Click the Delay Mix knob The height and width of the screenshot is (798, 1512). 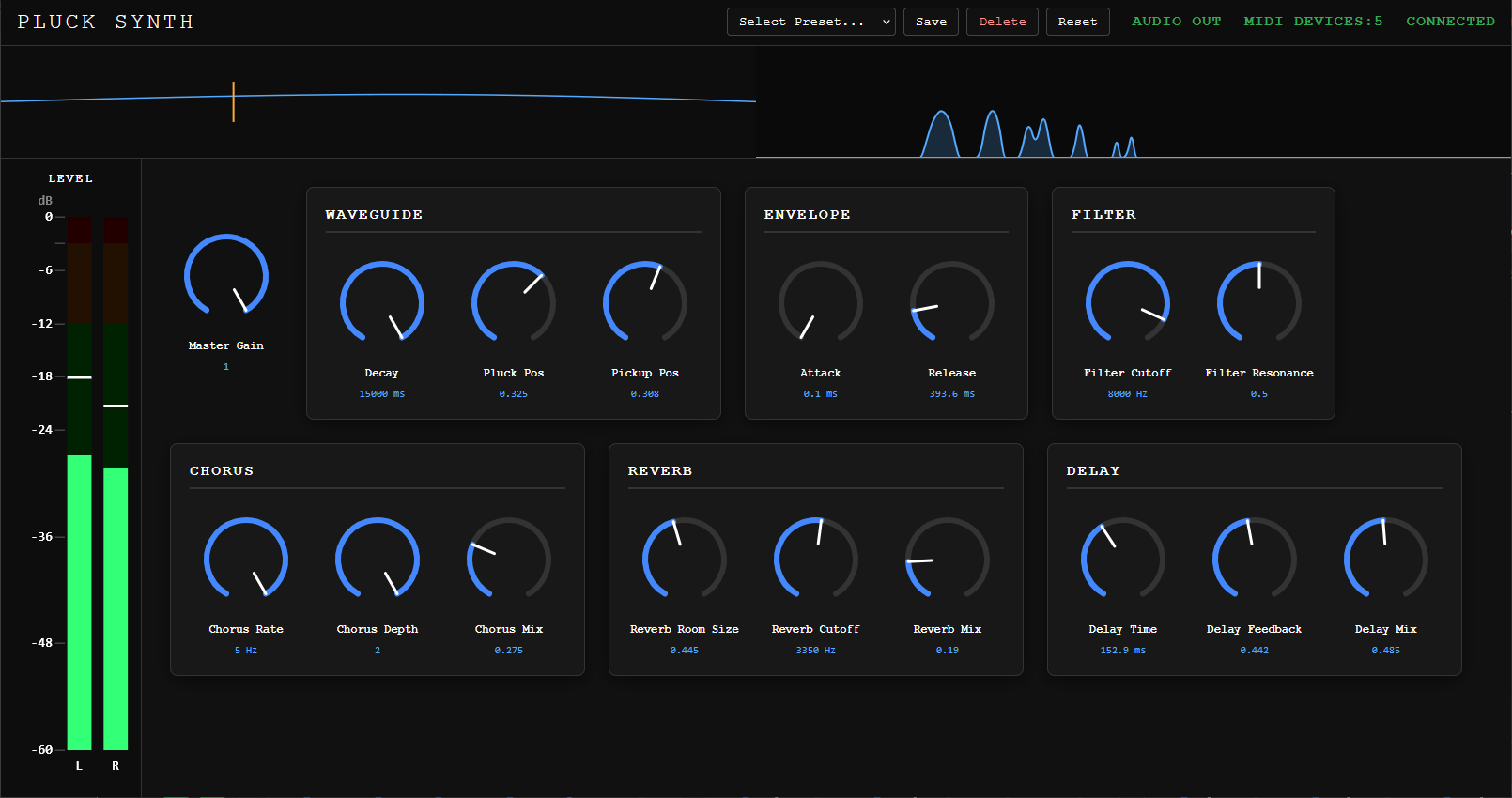click(1386, 560)
